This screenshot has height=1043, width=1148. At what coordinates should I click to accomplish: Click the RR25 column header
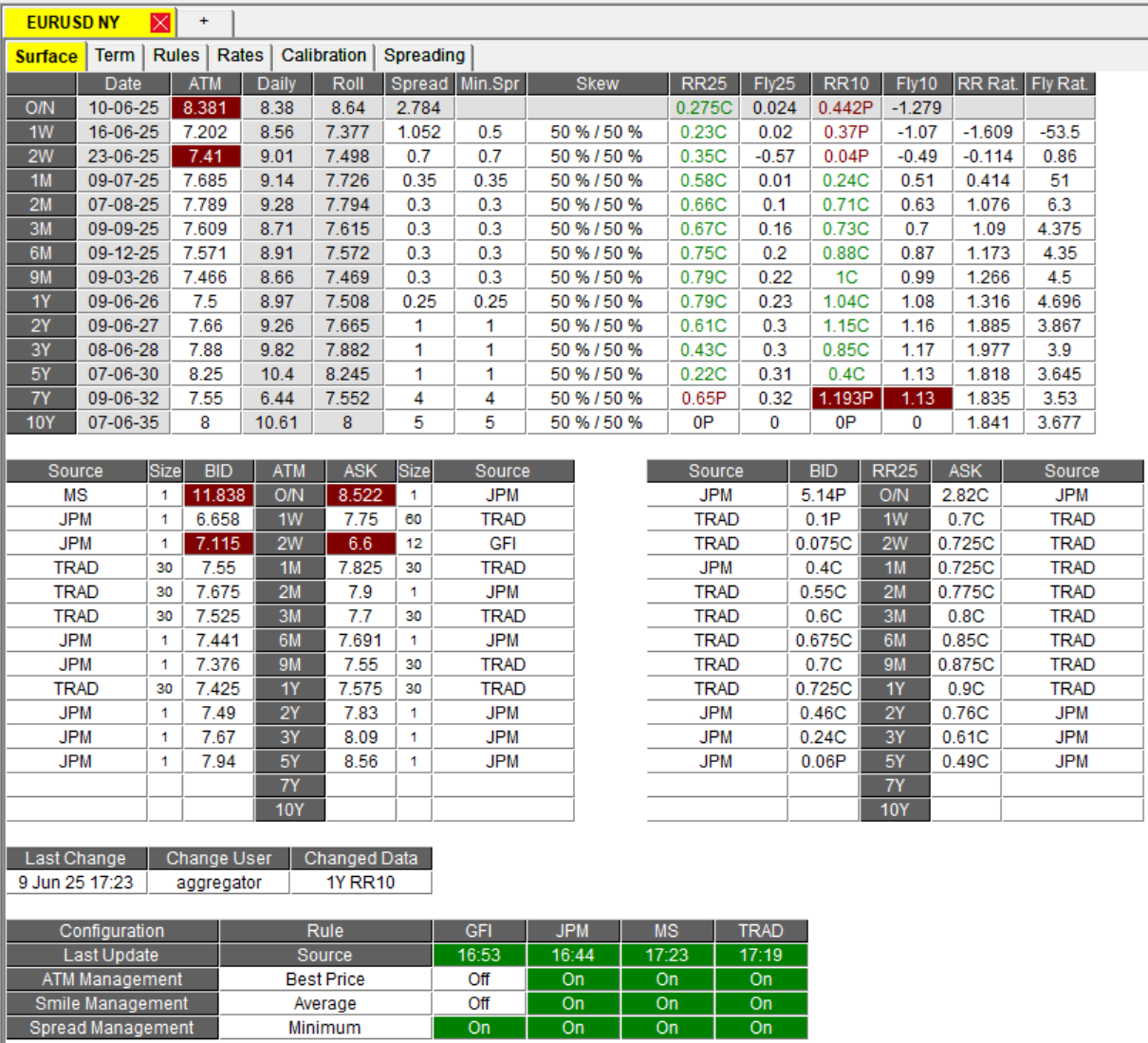pos(704,84)
